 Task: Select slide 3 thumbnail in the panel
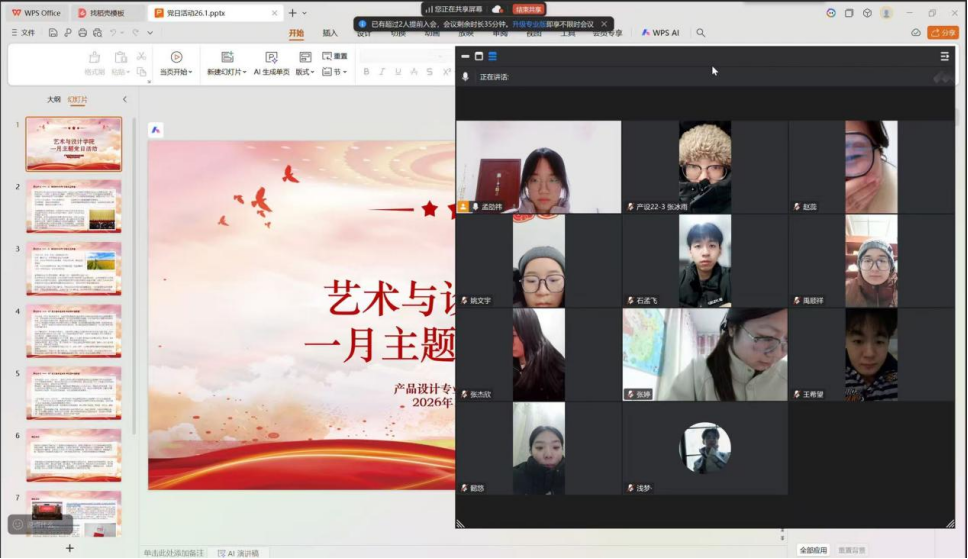[73, 268]
